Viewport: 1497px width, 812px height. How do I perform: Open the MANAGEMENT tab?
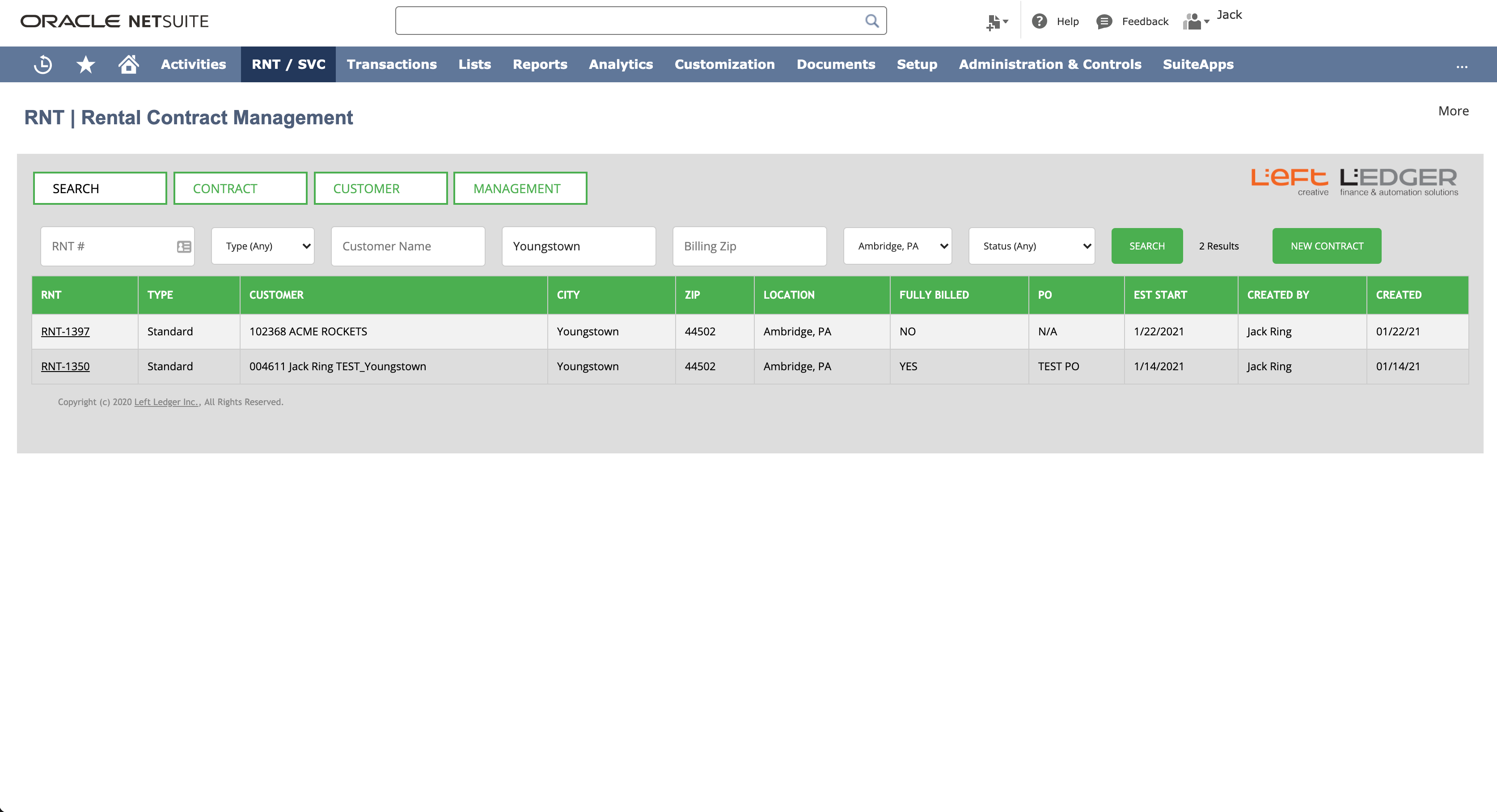tap(520, 188)
